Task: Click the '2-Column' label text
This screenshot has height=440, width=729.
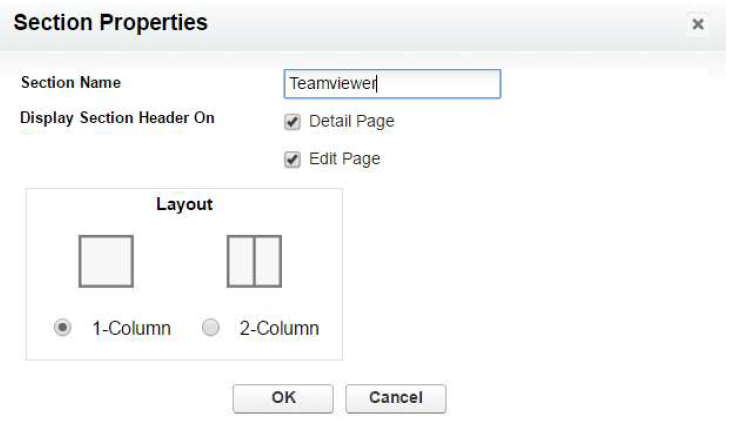Action: tap(279, 328)
